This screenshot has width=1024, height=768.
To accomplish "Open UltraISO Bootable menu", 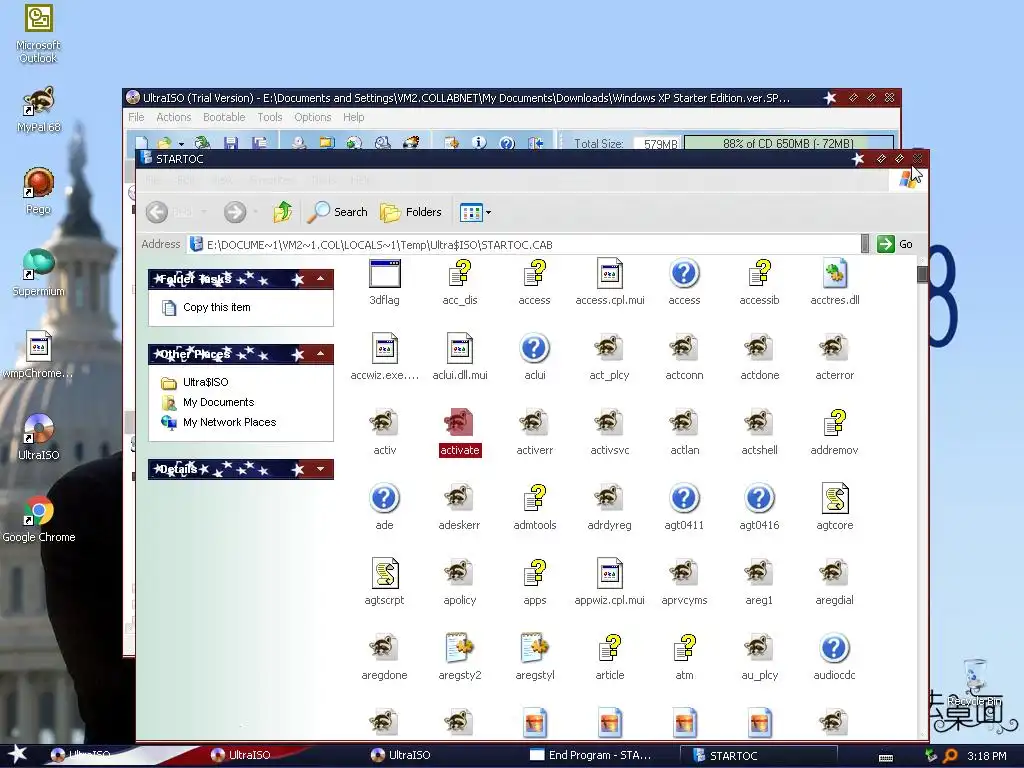I will [x=224, y=117].
